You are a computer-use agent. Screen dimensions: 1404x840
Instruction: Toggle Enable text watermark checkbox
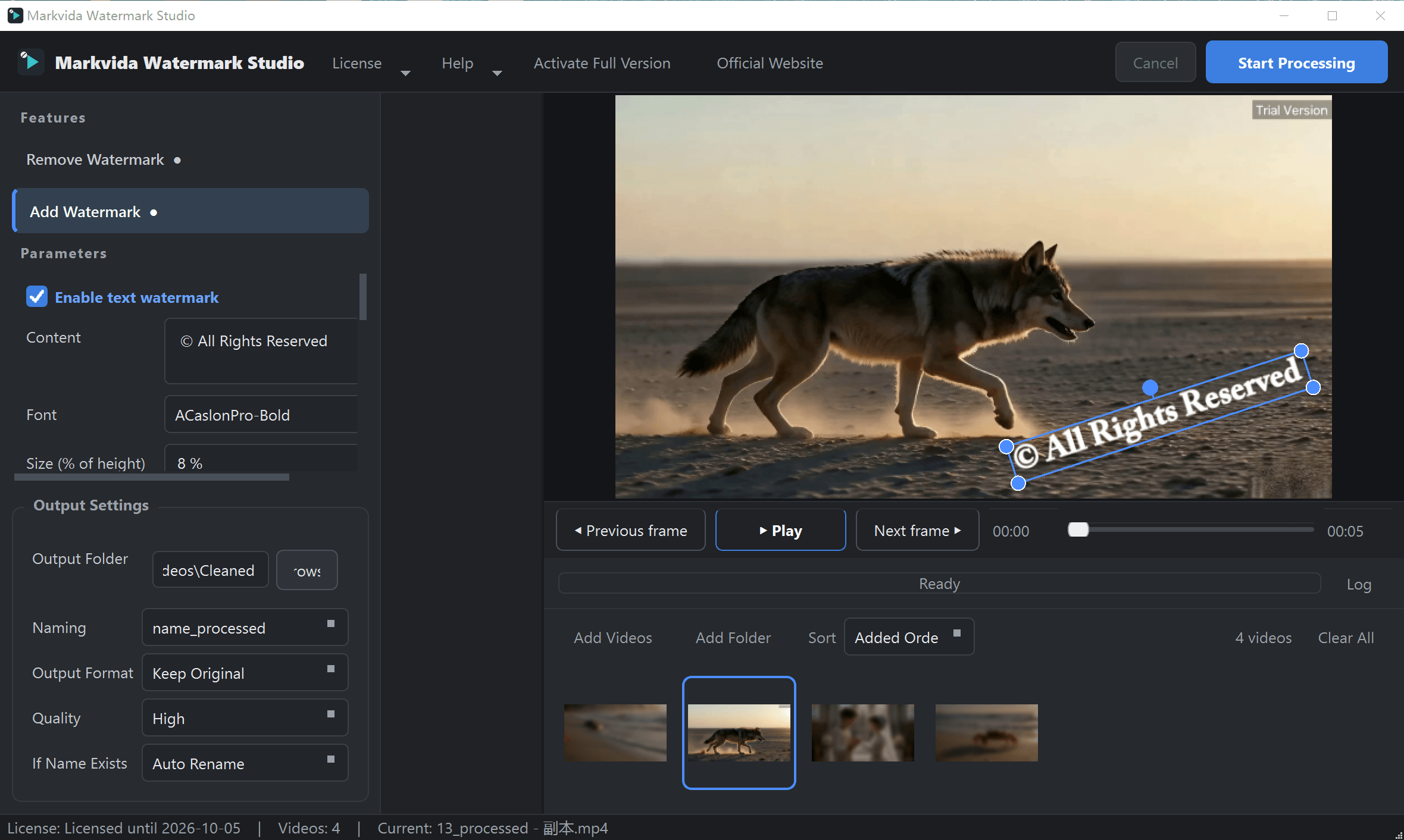(37, 296)
